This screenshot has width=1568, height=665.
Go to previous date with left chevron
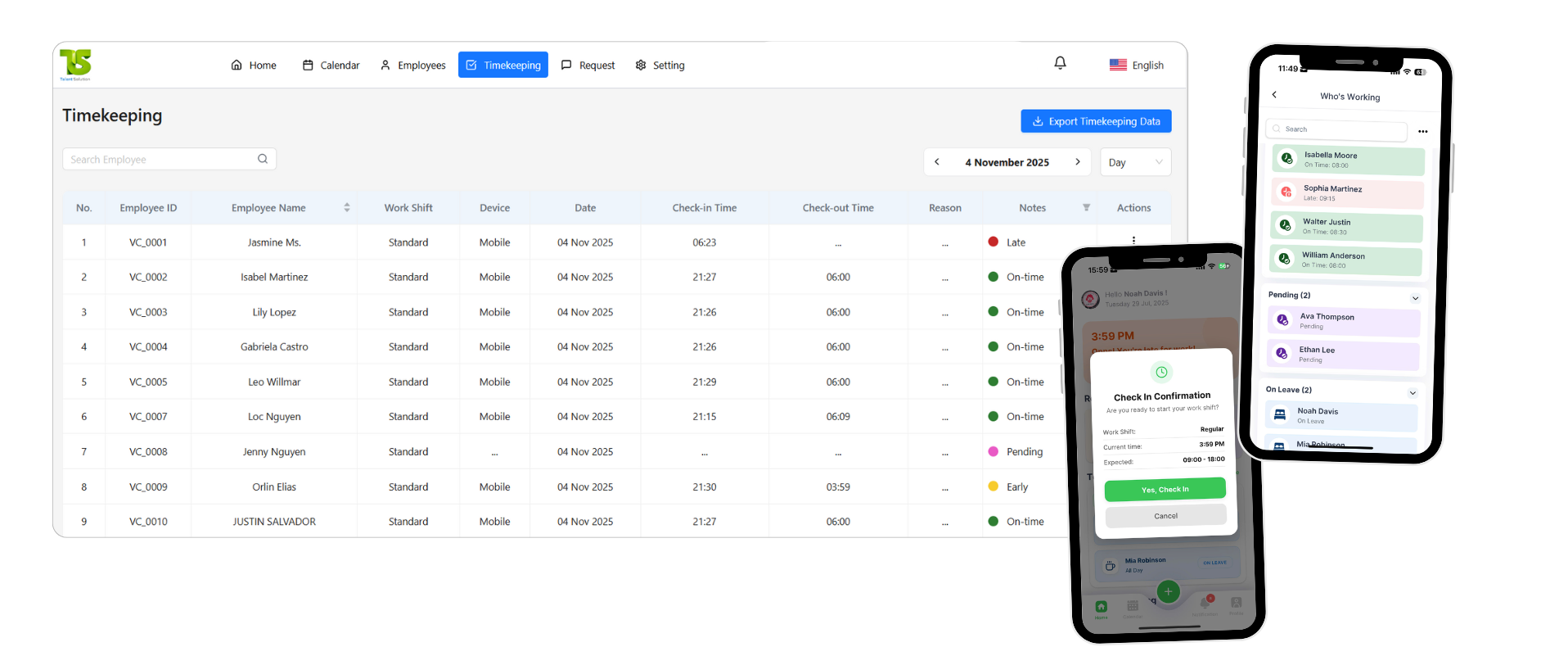pyautogui.click(x=937, y=162)
